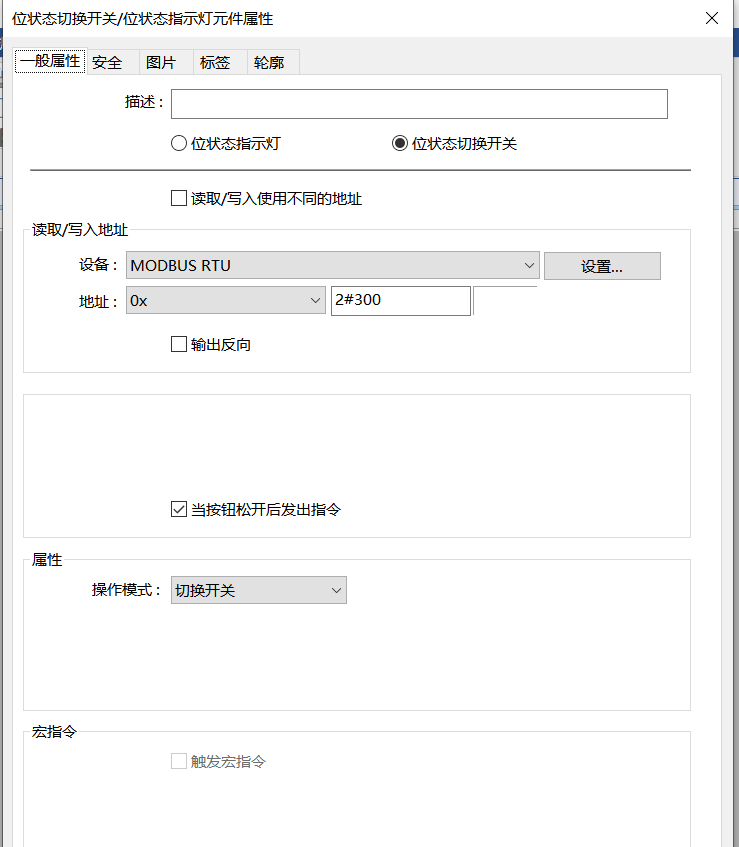739x847 pixels.
Task: Uncheck 当按钮松开后发出指令
Action: (179, 510)
